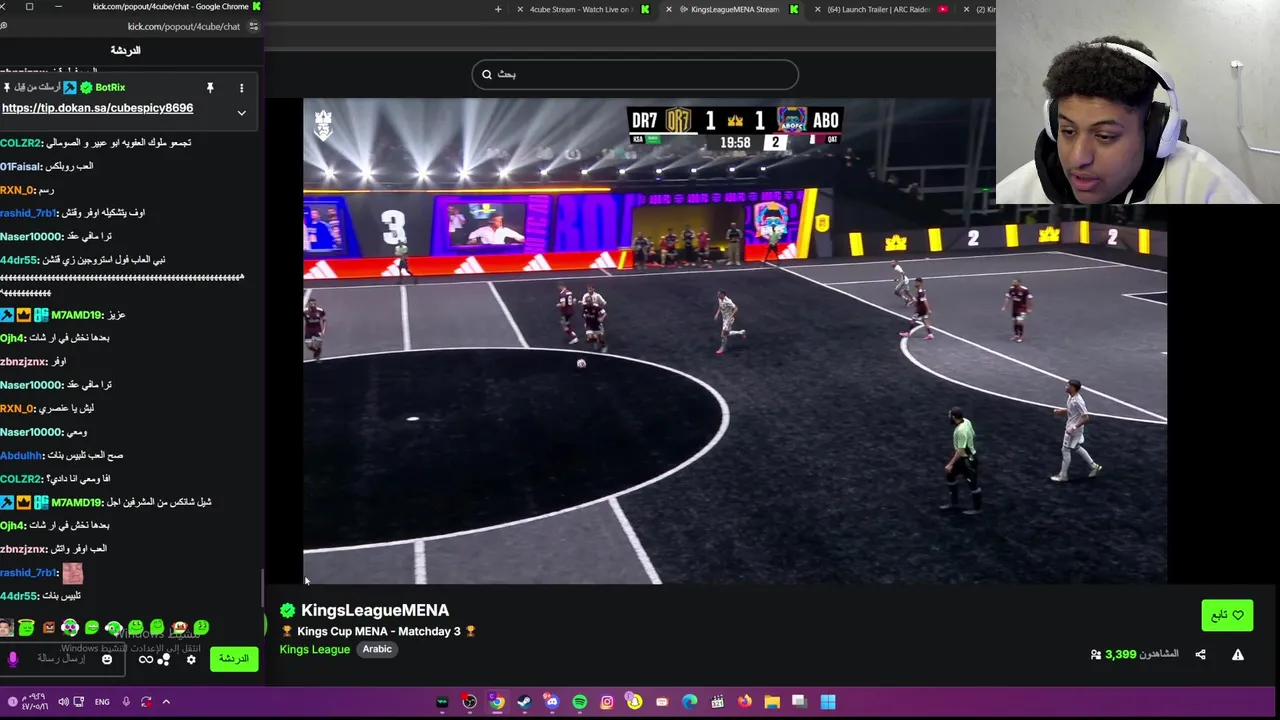The height and width of the screenshot is (720, 1280).
Task: Collapse the pinned message with the chevron
Action: tap(241, 113)
